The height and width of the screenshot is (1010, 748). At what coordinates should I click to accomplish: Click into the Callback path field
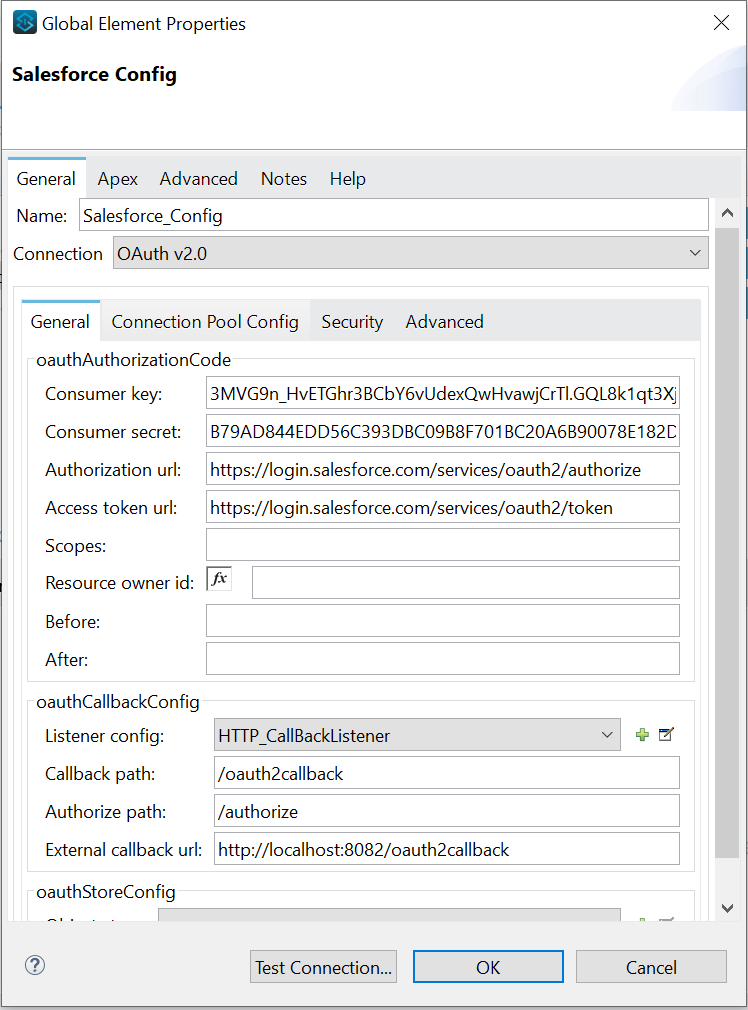(x=446, y=773)
